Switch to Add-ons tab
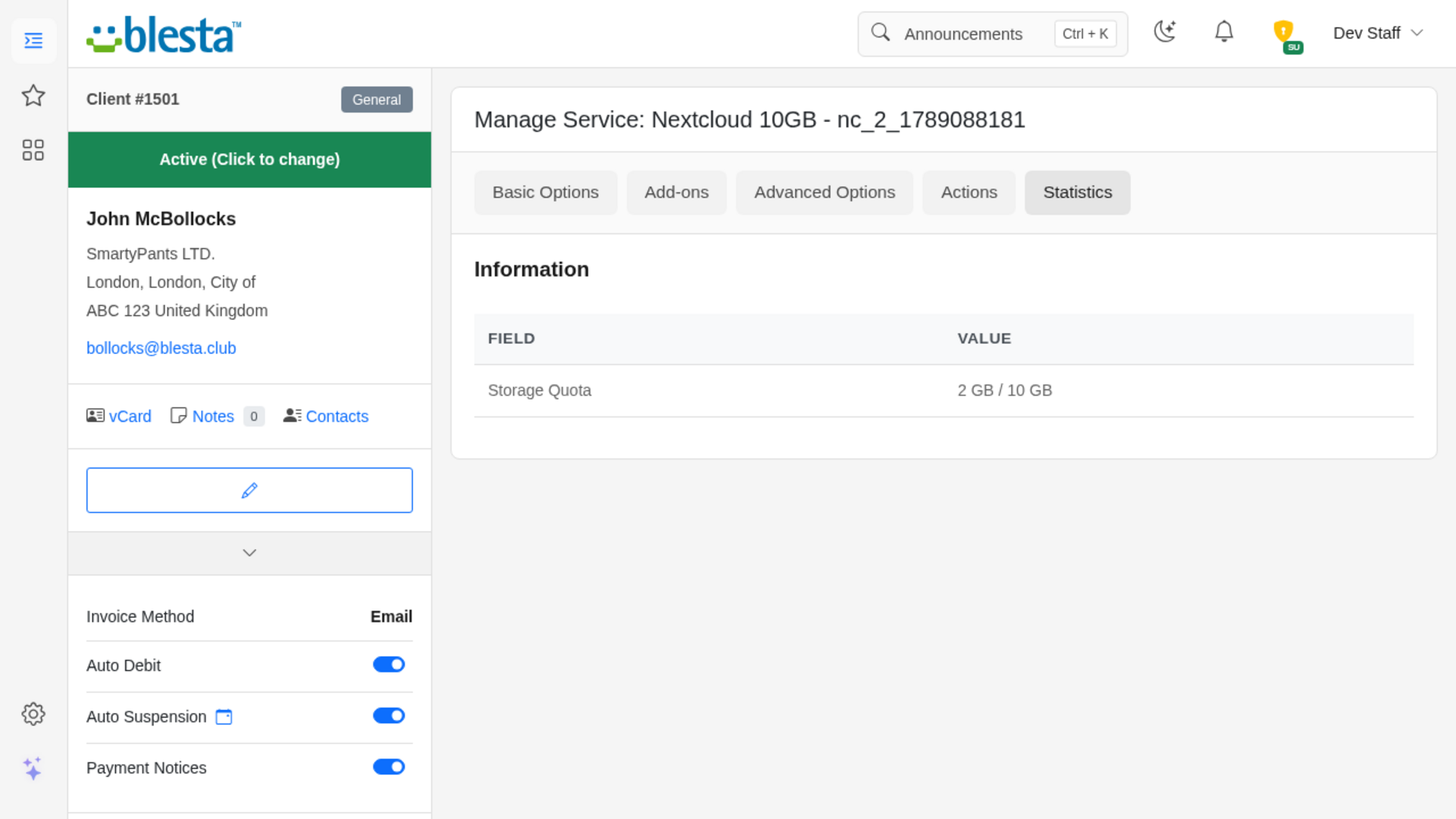Screen dimensions: 1456x819 pos(676,193)
